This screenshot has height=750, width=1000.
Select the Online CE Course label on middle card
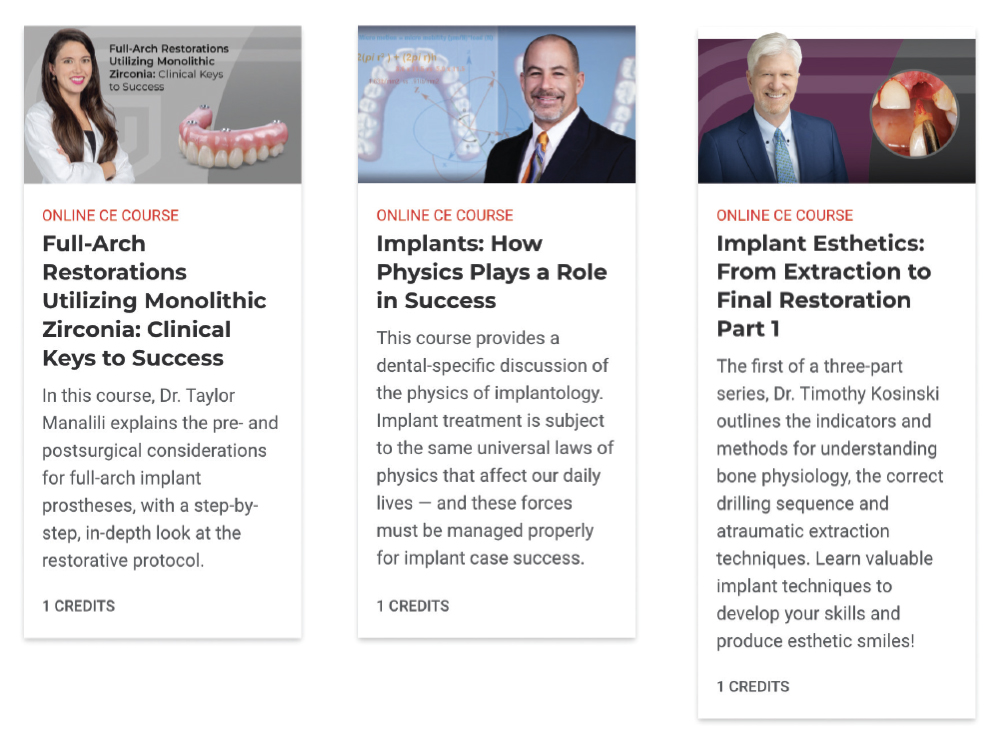[x=445, y=216]
